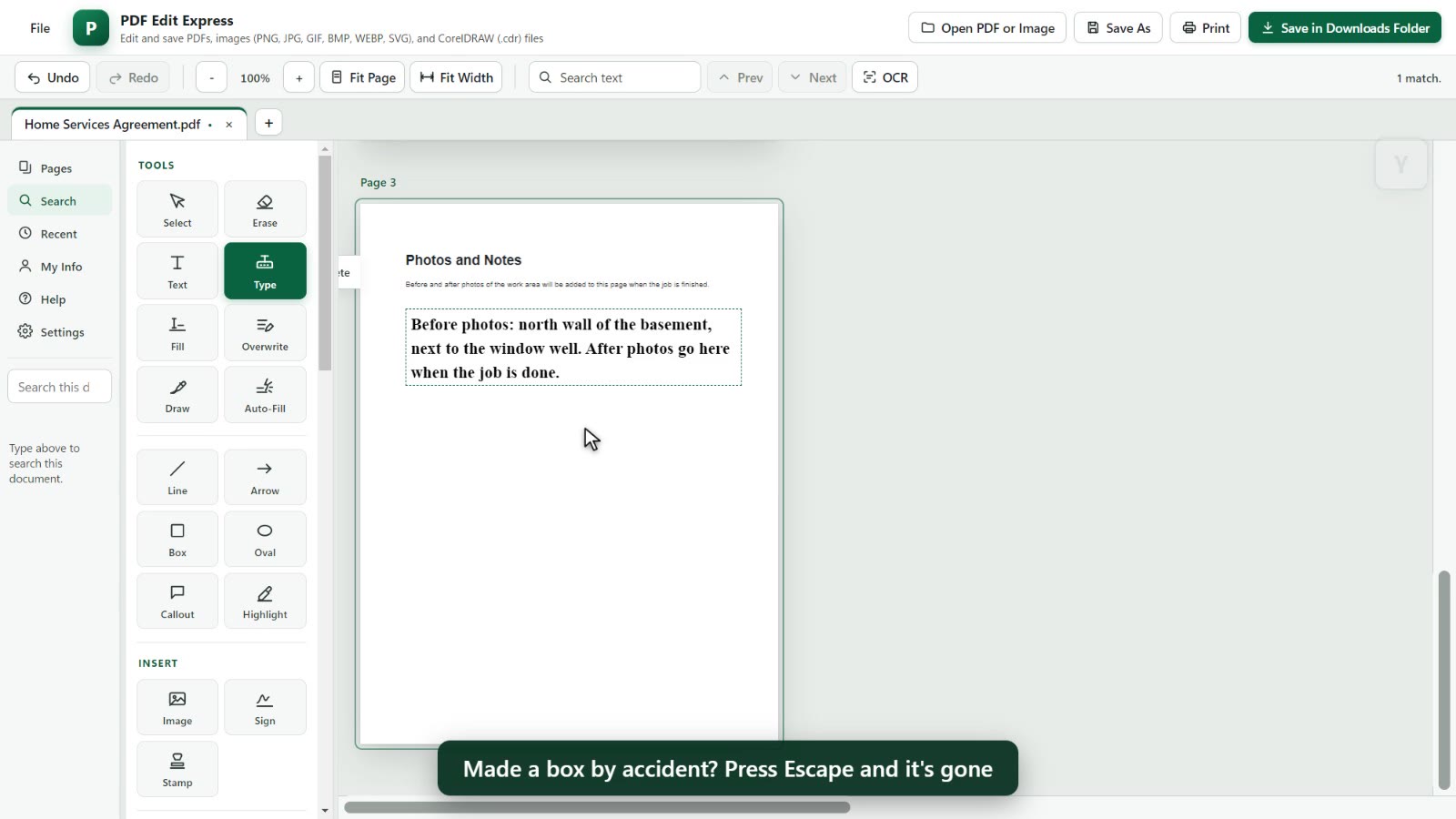1456x819 pixels.
Task: Select the Fill tool
Action: tap(177, 333)
